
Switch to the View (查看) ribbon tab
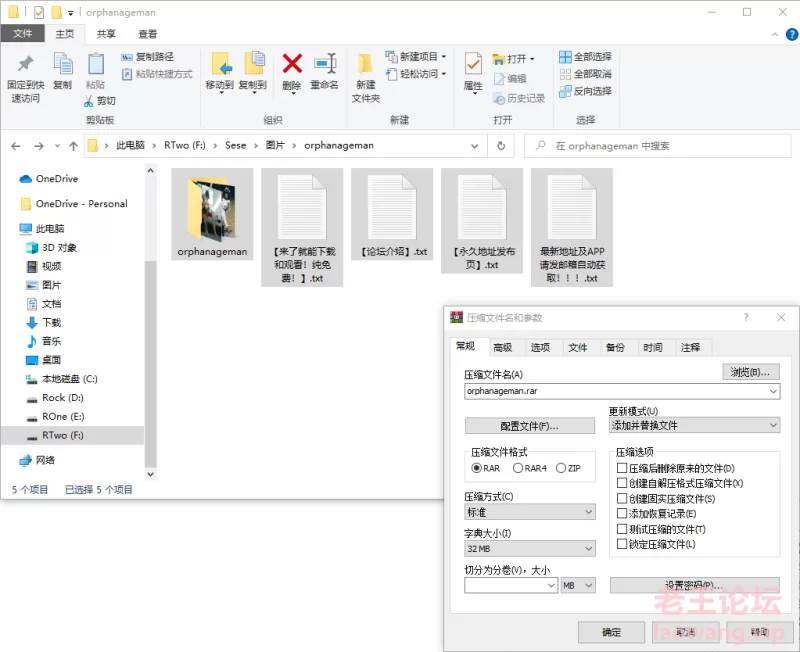pyautogui.click(x=147, y=34)
